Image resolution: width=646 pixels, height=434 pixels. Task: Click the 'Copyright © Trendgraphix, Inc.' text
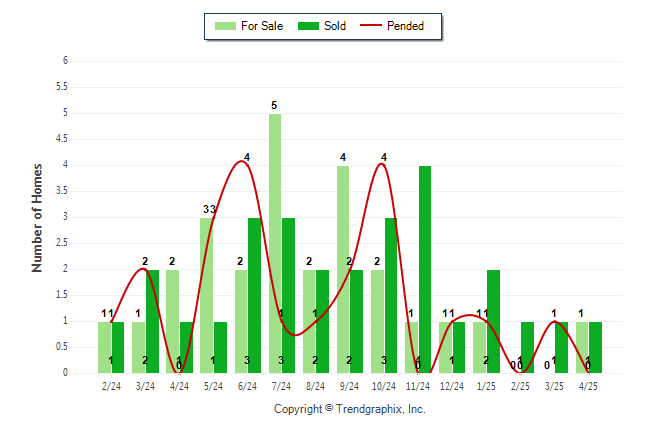click(x=350, y=409)
